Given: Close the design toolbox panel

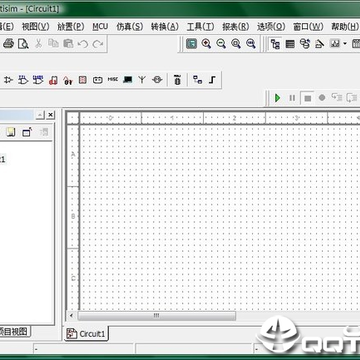Looking at the screenshot, I should point(50,115).
